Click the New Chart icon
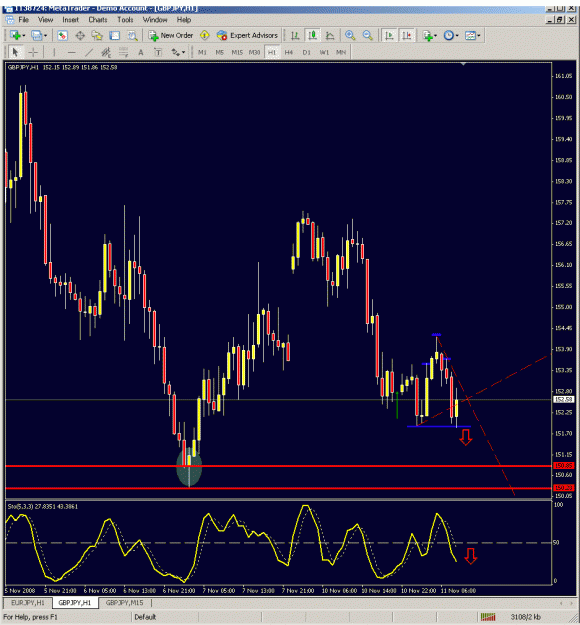This screenshot has height=625, width=580. (15, 35)
